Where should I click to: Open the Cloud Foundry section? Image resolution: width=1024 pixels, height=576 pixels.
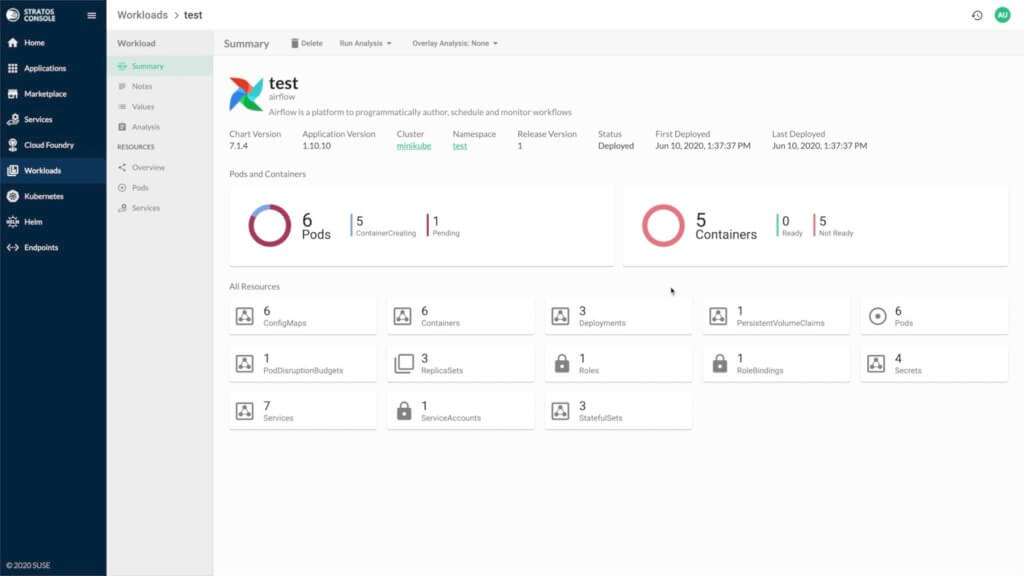tap(53, 145)
